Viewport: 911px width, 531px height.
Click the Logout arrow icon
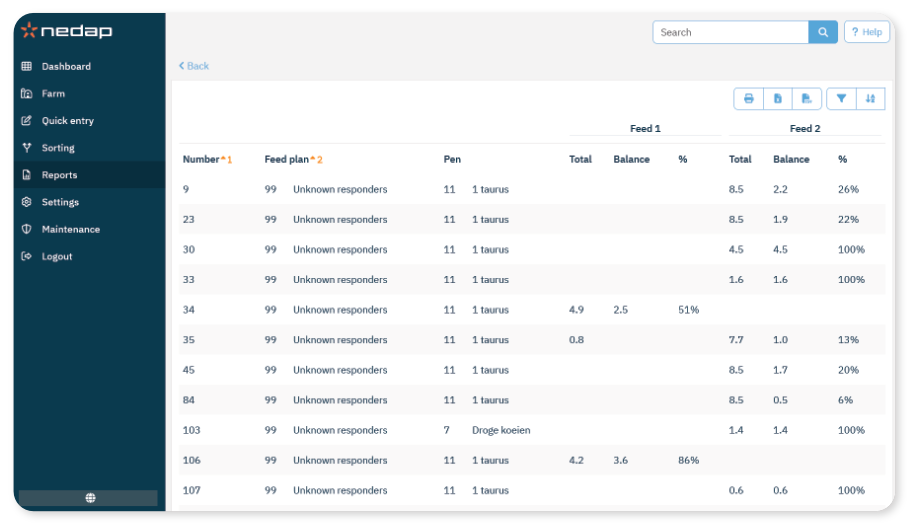pos(27,256)
